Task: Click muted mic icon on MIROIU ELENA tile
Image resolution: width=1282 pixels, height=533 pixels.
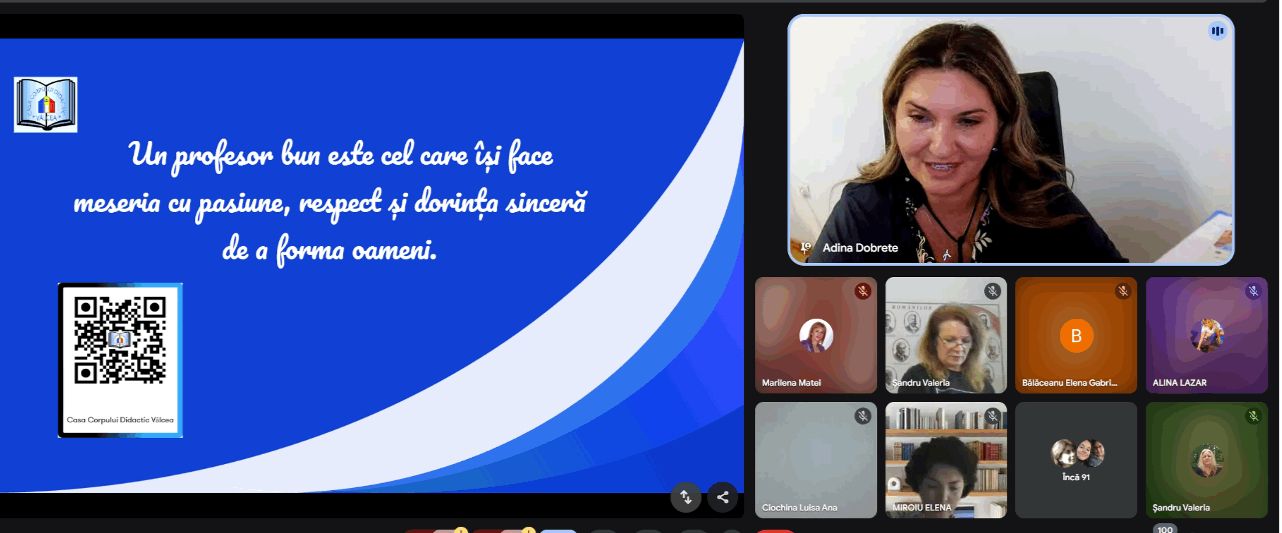Action: (x=992, y=416)
